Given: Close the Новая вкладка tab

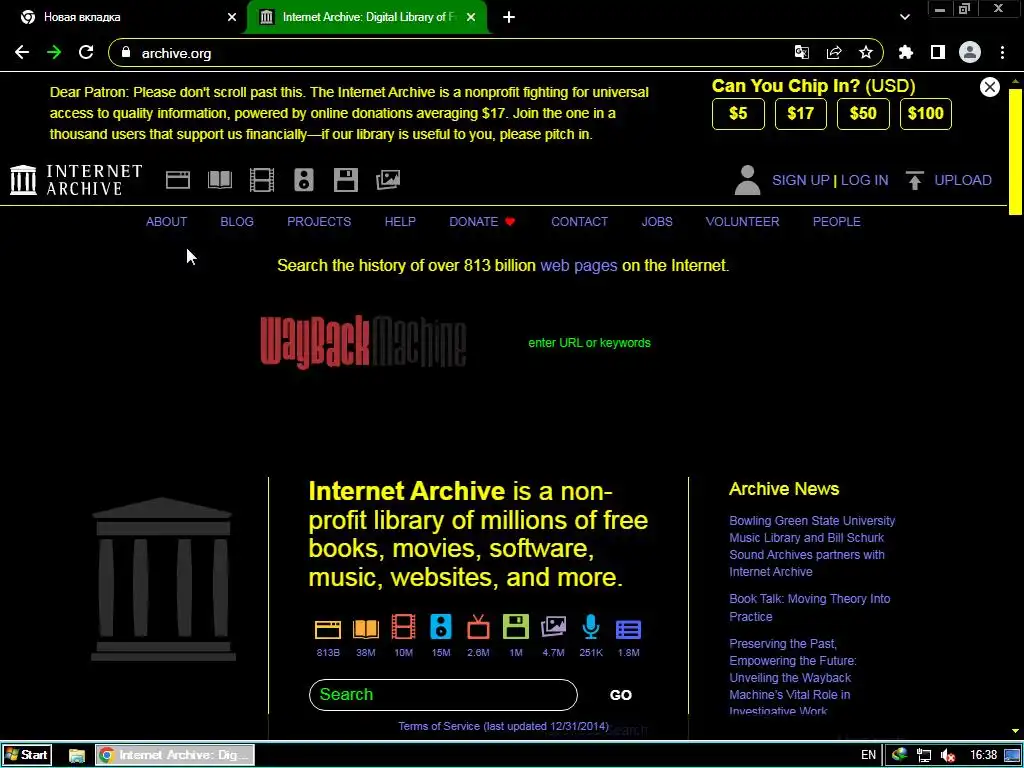Looking at the screenshot, I should point(232,17).
